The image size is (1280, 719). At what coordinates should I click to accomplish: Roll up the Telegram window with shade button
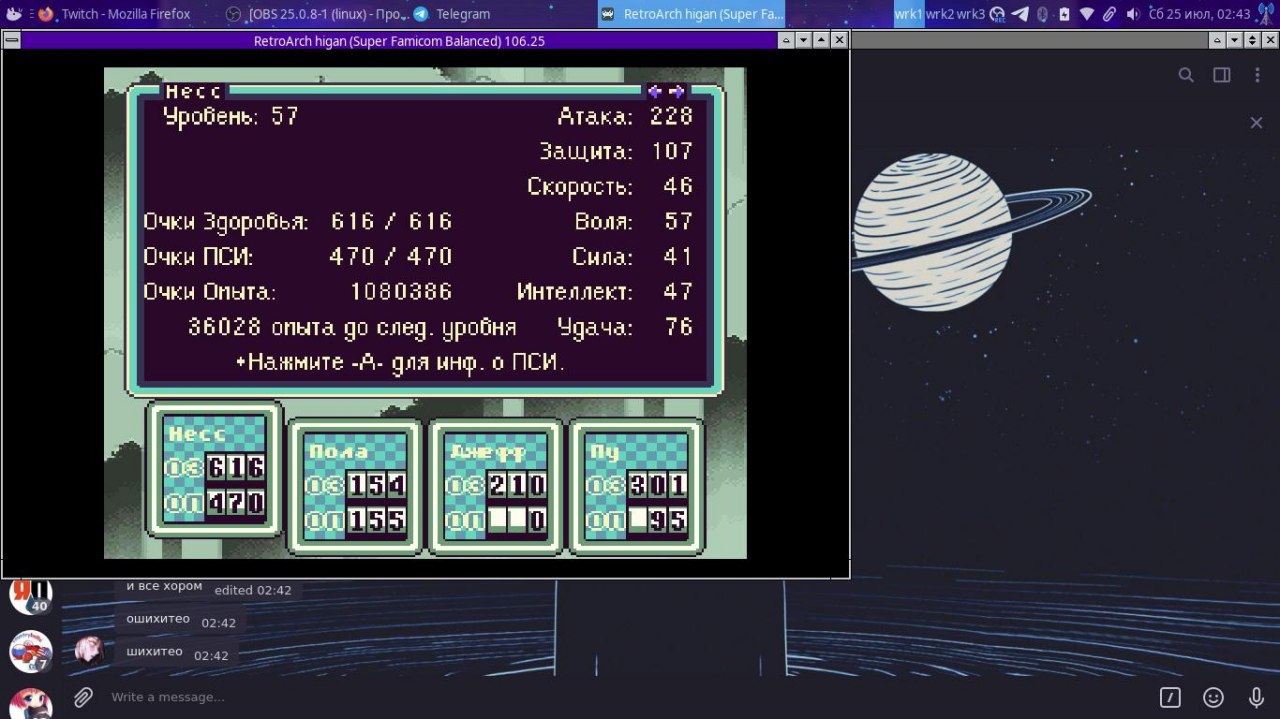click(1216, 40)
